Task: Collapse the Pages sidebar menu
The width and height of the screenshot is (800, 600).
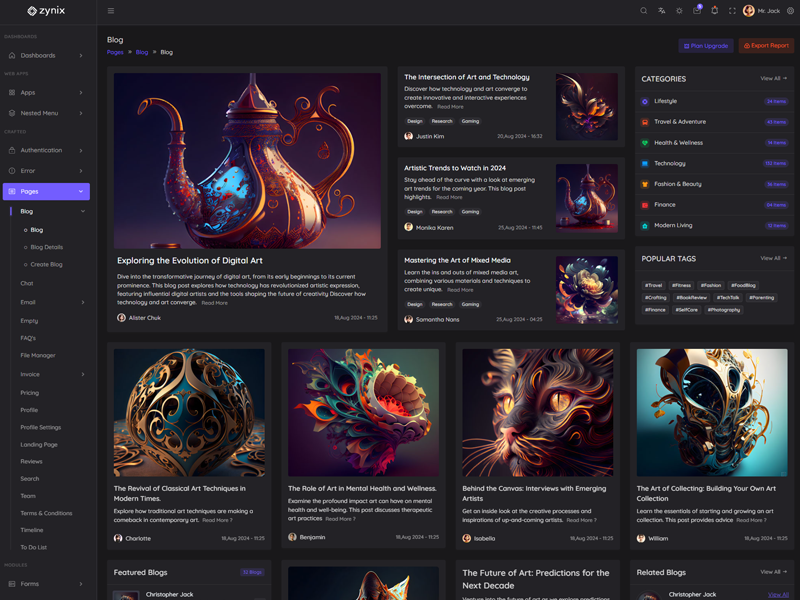Action: coord(45,191)
